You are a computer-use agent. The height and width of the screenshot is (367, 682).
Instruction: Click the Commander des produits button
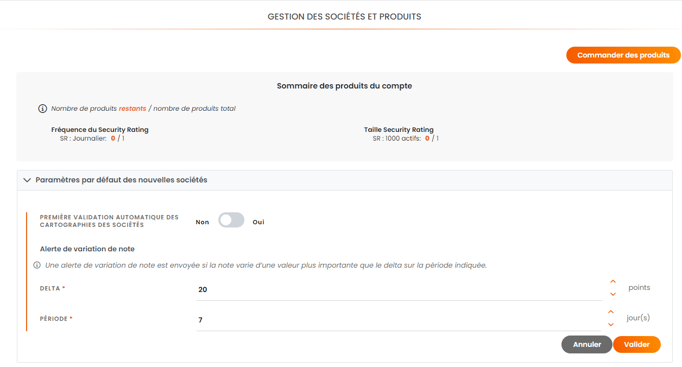pyautogui.click(x=623, y=55)
